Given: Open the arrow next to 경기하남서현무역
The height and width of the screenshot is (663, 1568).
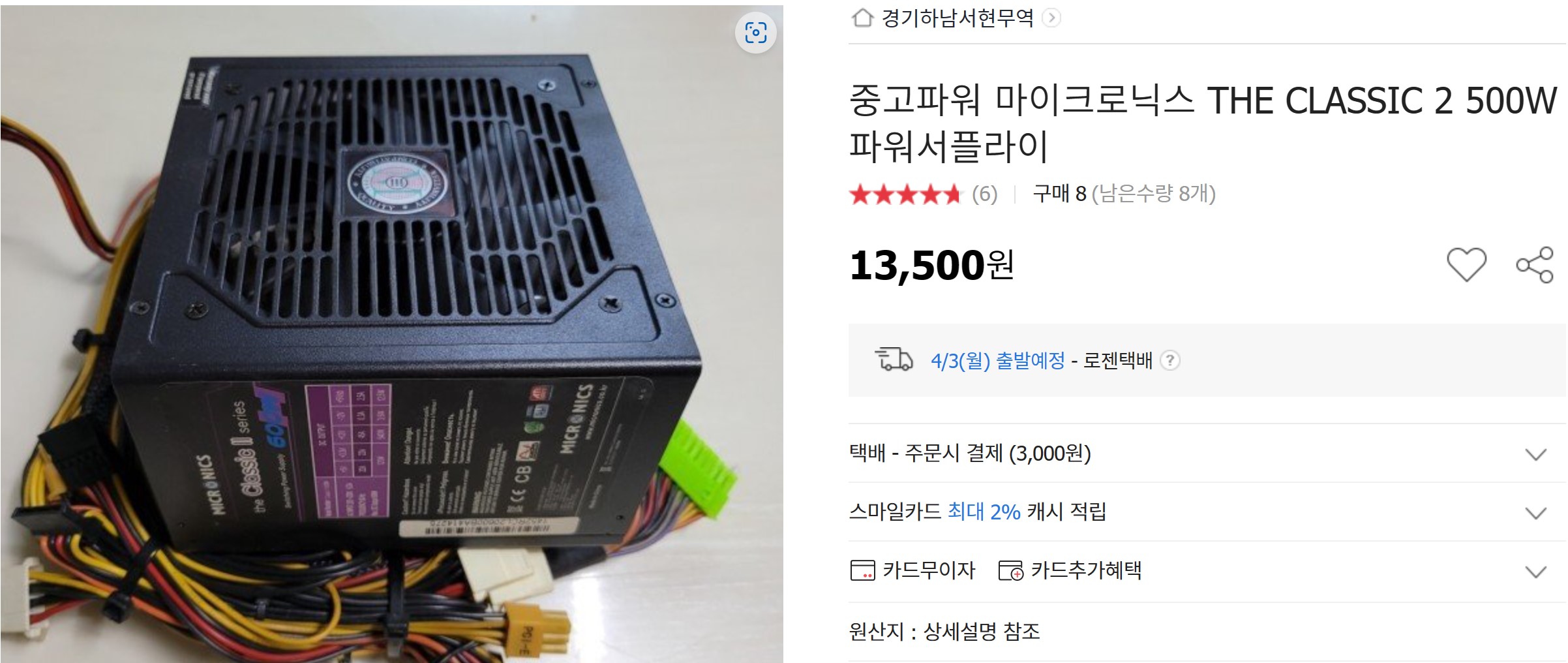Looking at the screenshot, I should point(1051,18).
